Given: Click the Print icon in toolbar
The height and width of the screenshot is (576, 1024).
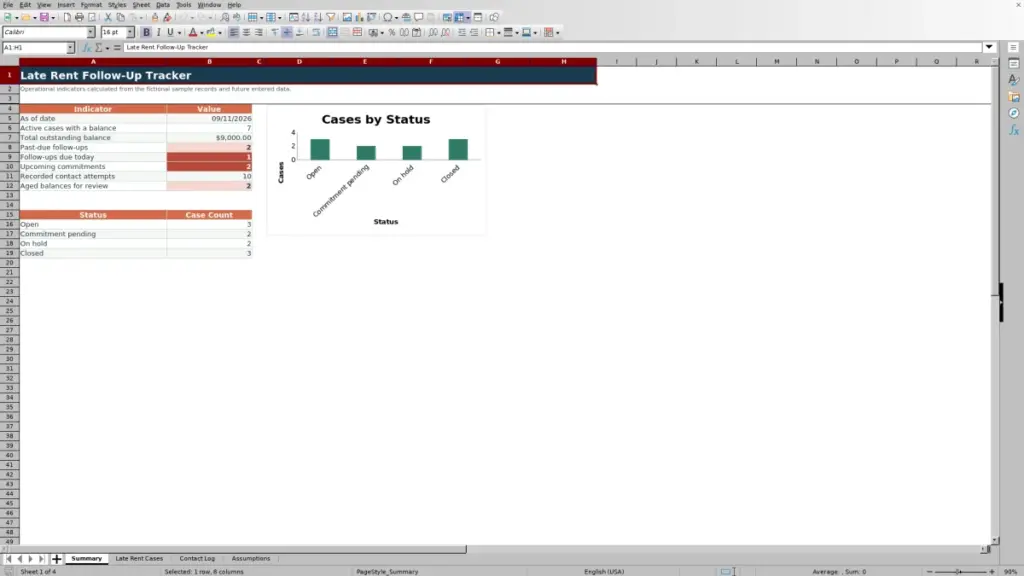Looking at the screenshot, I should tap(79, 17).
